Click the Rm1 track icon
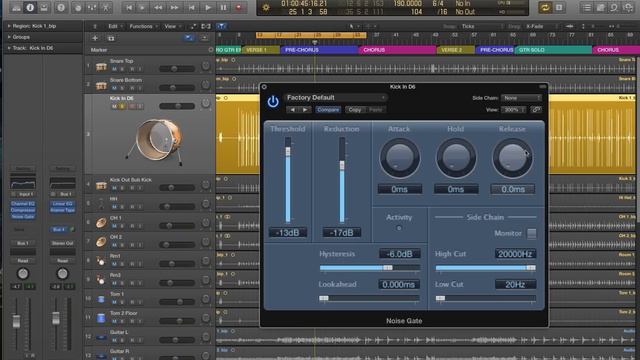Image resolution: width=640 pixels, height=360 pixels. [x=101, y=261]
